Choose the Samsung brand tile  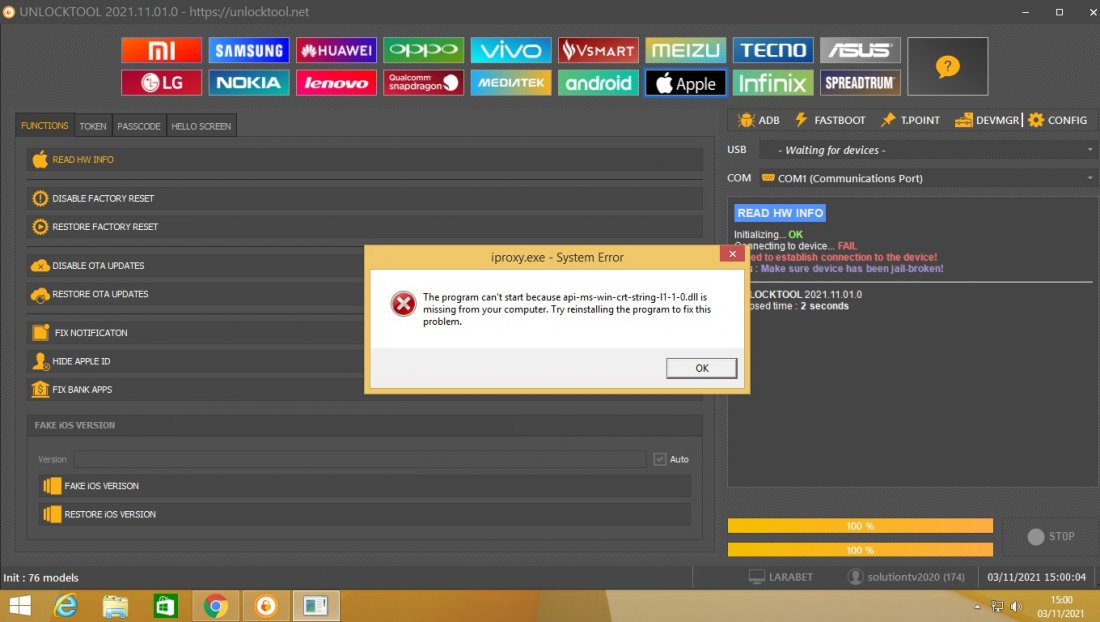249,50
